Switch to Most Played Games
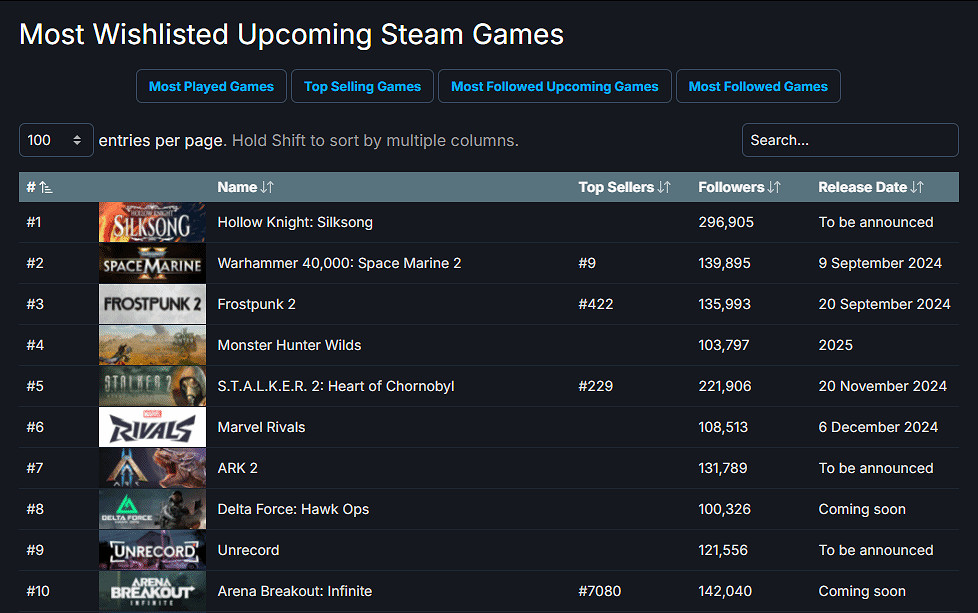Viewport: 978px width, 613px height. (x=211, y=86)
